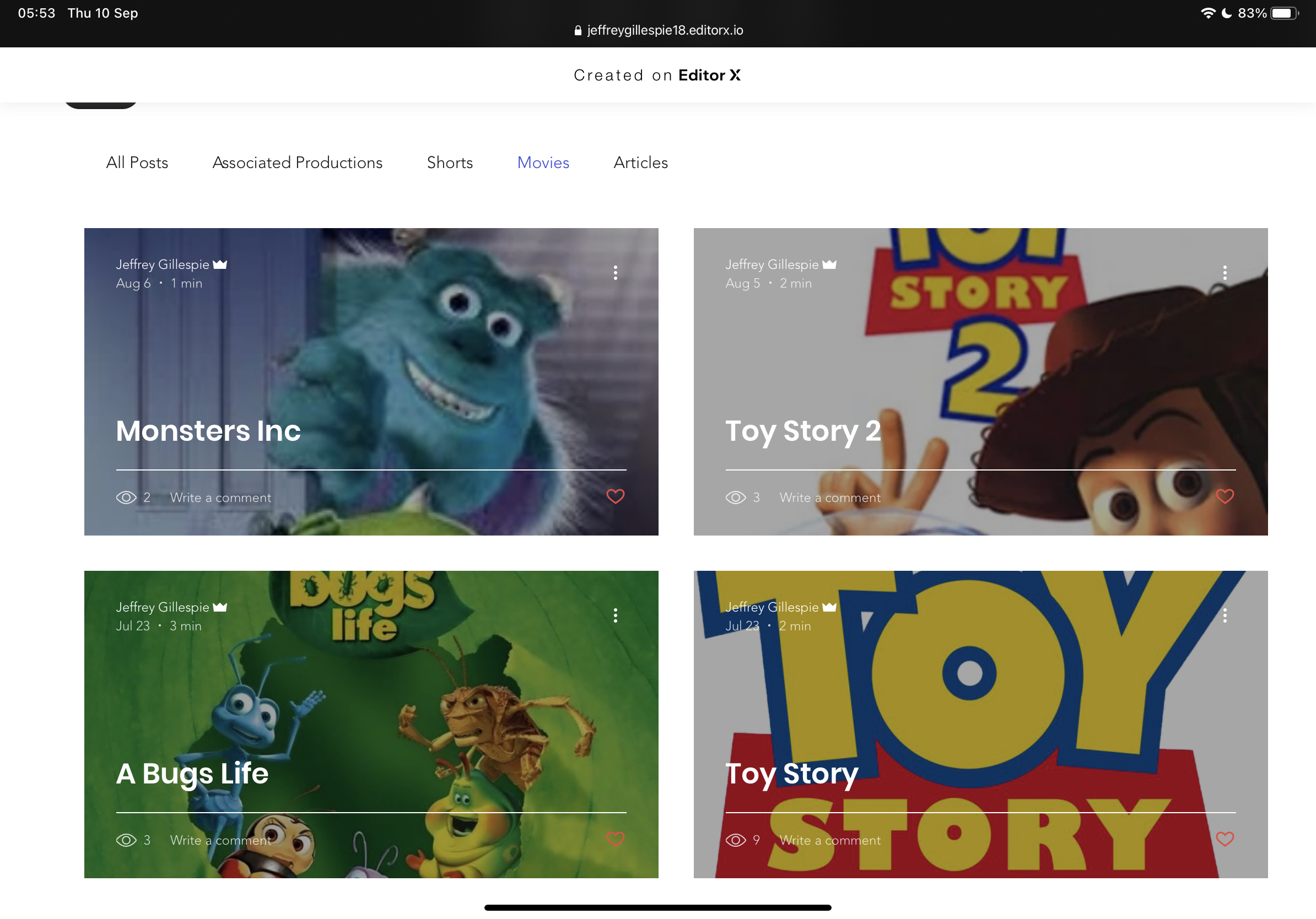Like the Monsters Inc post heart
Screen dimensions: 1316x919
tap(615, 496)
